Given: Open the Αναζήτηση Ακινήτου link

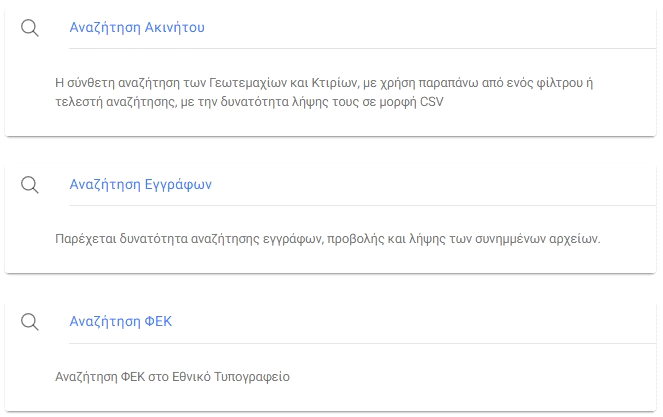Looking at the screenshot, I should (137, 28).
